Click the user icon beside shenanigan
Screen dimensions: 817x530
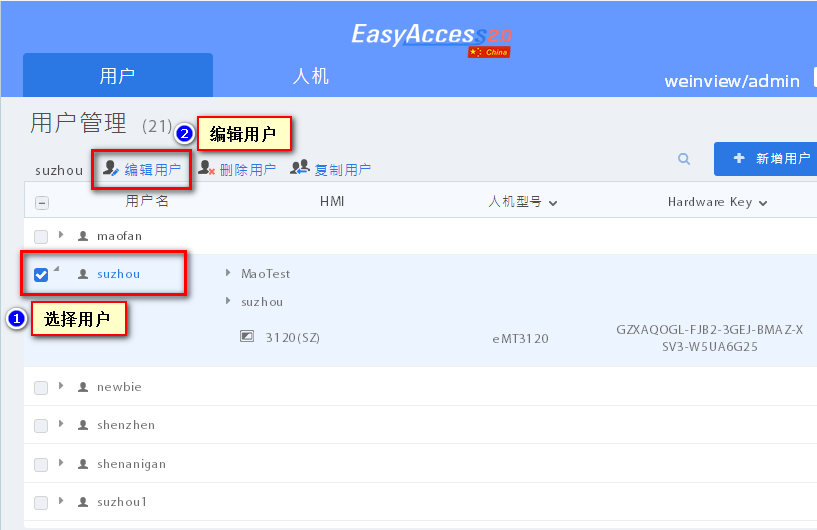pos(83,464)
